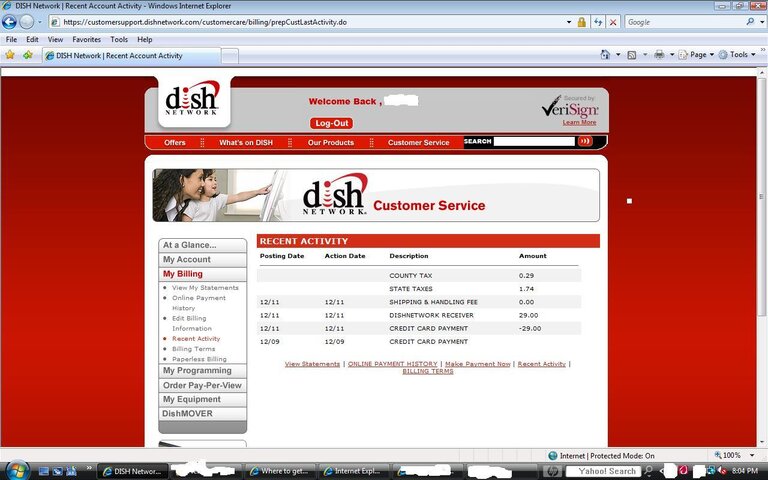Open Favorites Center star icon

click(10, 55)
